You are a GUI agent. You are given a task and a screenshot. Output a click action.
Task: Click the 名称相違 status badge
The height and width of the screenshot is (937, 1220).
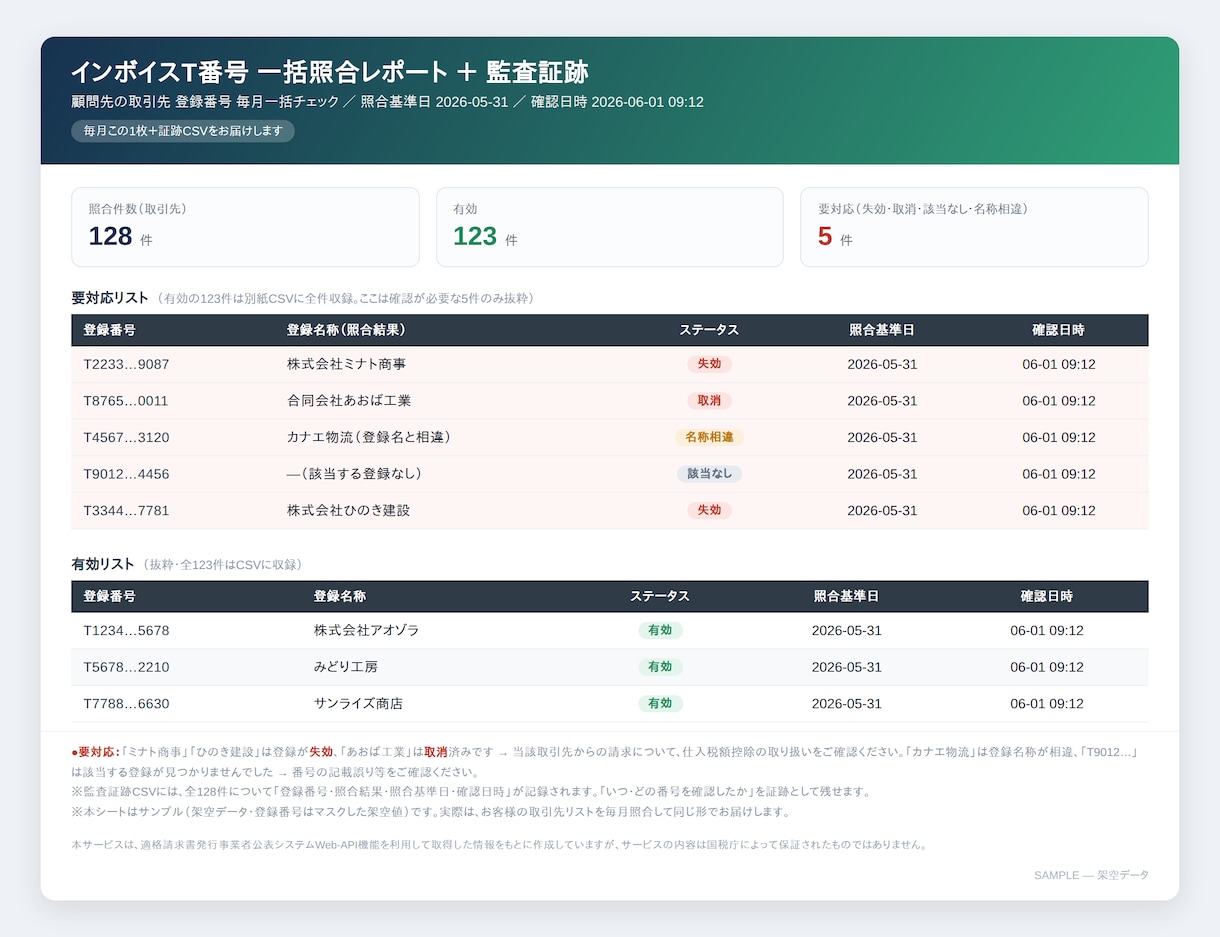(x=709, y=437)
